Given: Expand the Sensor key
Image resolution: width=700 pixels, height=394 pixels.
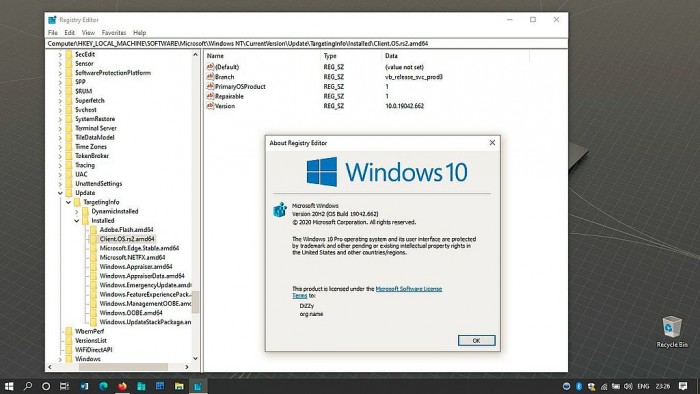Looking at the screenshot, I should tap(60, 64).
